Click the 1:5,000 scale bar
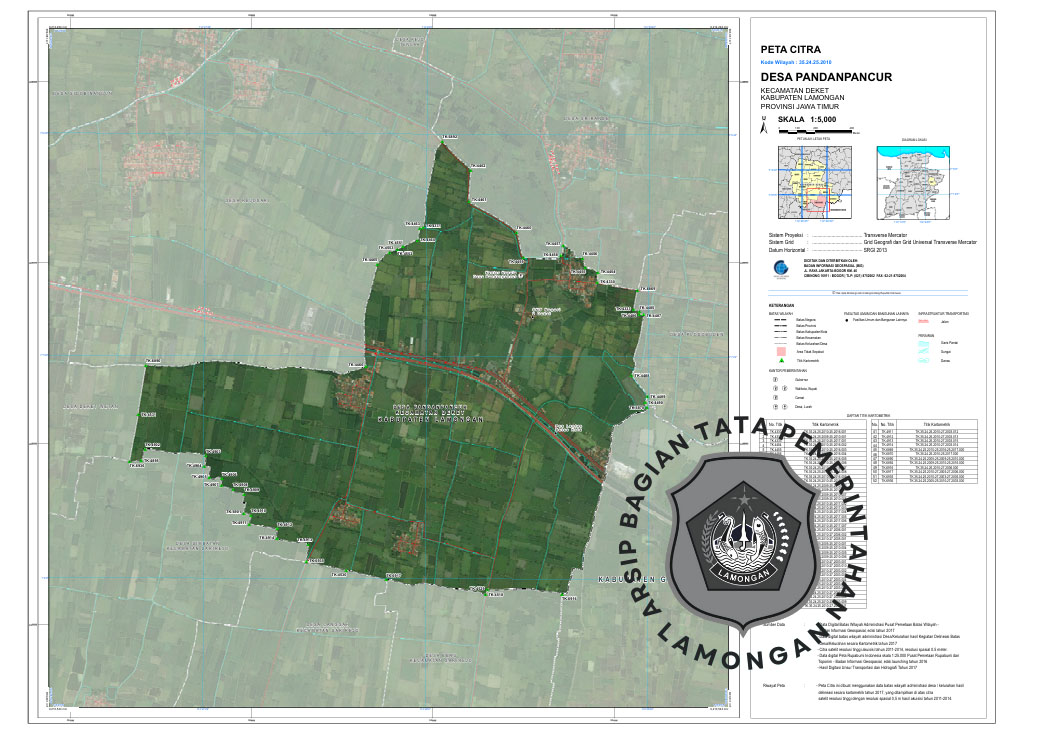Viewport: 1037px width, 734px height. (x=813, y=131)
